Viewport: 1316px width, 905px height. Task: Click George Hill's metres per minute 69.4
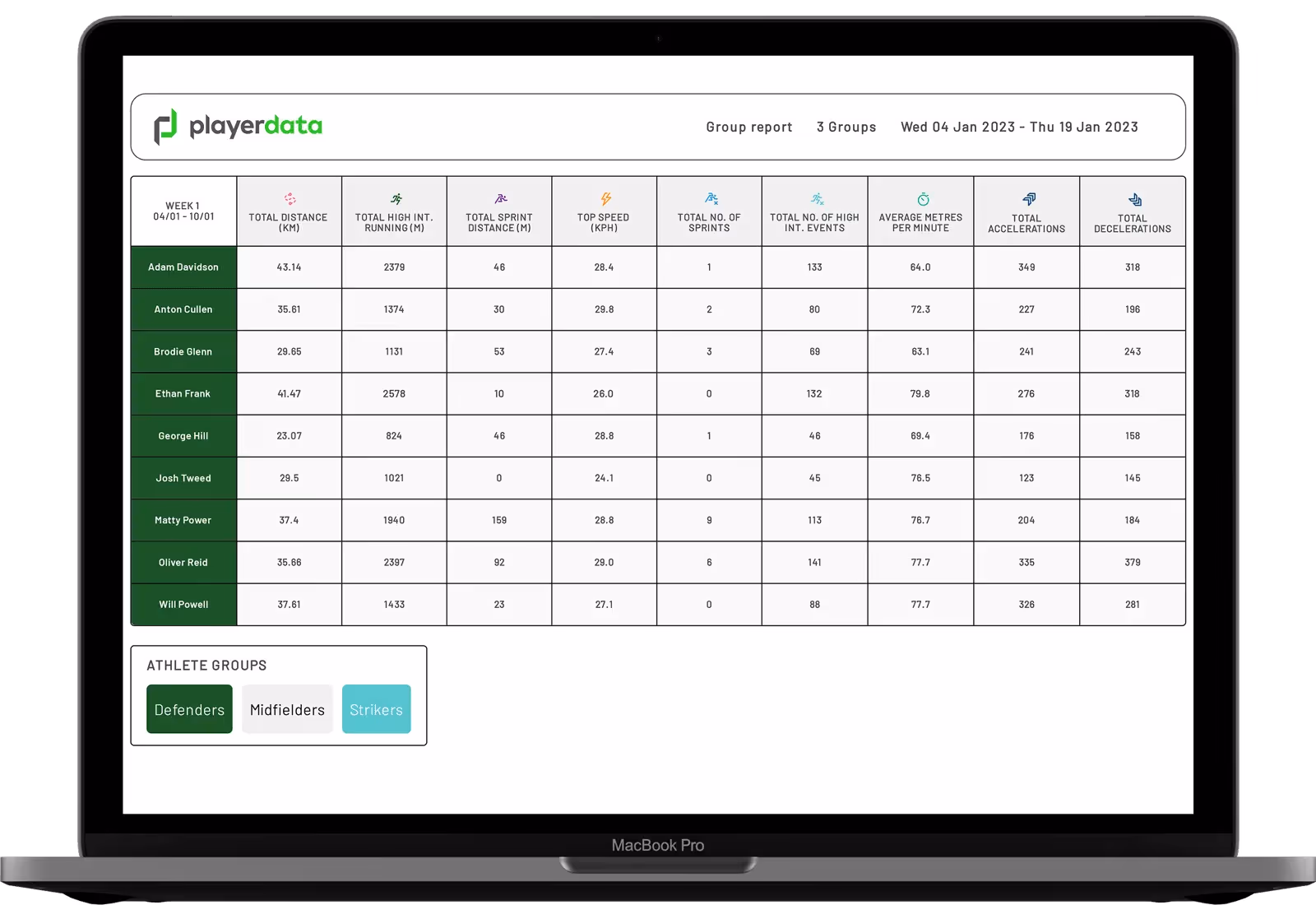920,436
